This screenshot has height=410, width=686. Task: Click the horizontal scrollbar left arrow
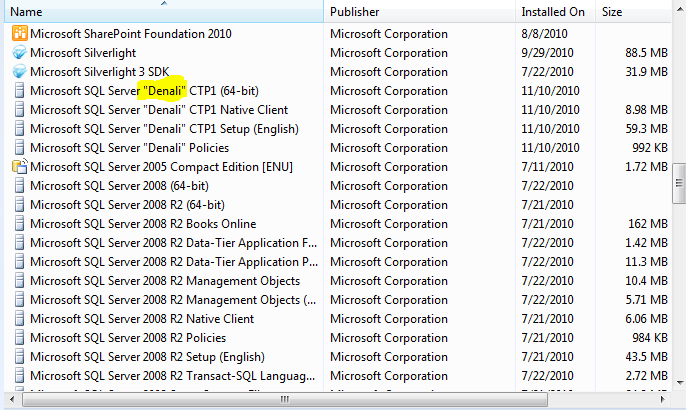coord(12,399)
